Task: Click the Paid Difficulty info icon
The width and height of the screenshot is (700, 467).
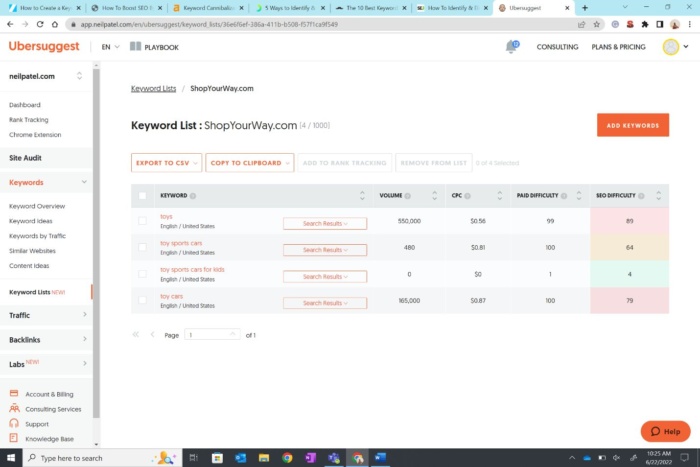Action: coord(564,196)
